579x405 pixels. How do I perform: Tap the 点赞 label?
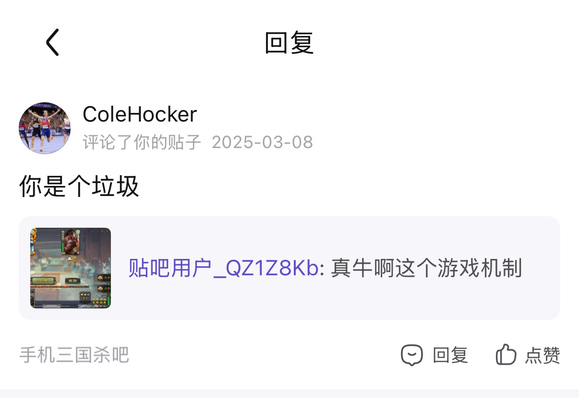pos(542,355)
